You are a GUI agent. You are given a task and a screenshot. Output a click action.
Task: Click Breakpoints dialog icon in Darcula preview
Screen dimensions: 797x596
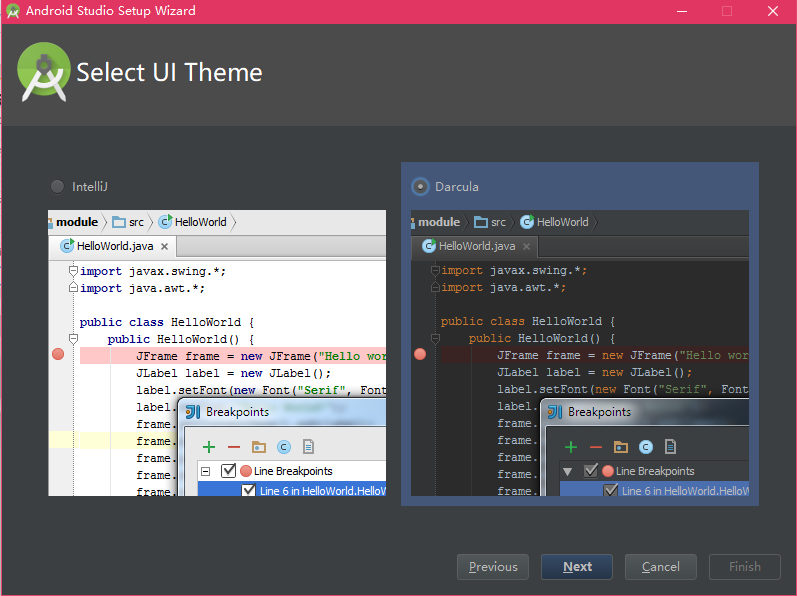555,412
